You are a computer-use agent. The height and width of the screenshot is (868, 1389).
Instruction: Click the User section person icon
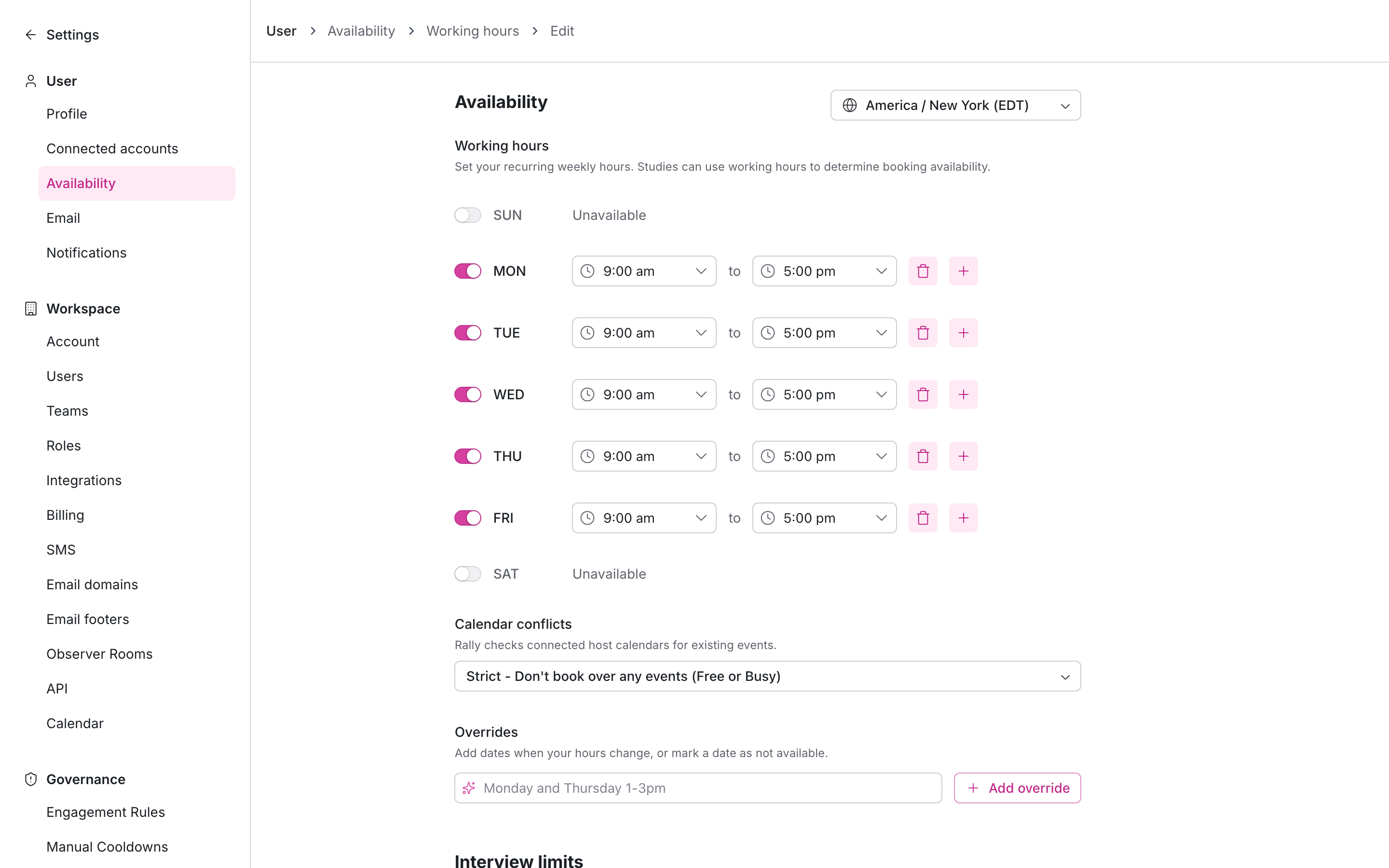coord(31,81)
